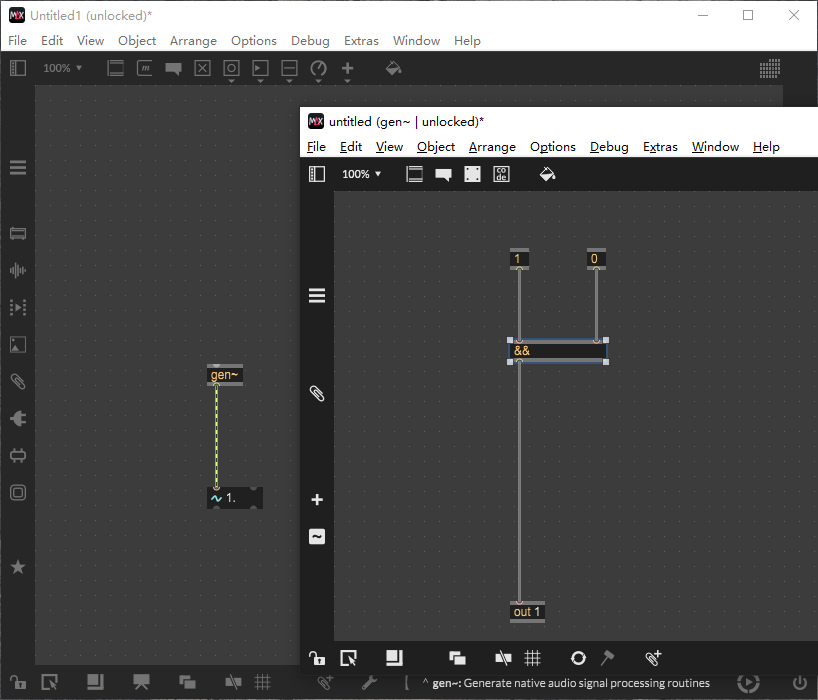Open snippets paperclip in gen~ sidebar
The height and width of the screenshot is (700, 818).
pos(317,393)
